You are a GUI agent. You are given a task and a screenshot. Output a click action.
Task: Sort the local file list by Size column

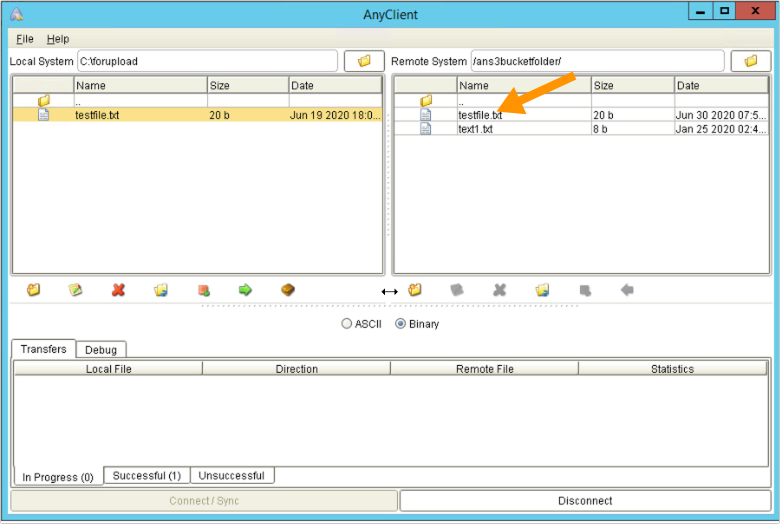(x=247, y=86)
